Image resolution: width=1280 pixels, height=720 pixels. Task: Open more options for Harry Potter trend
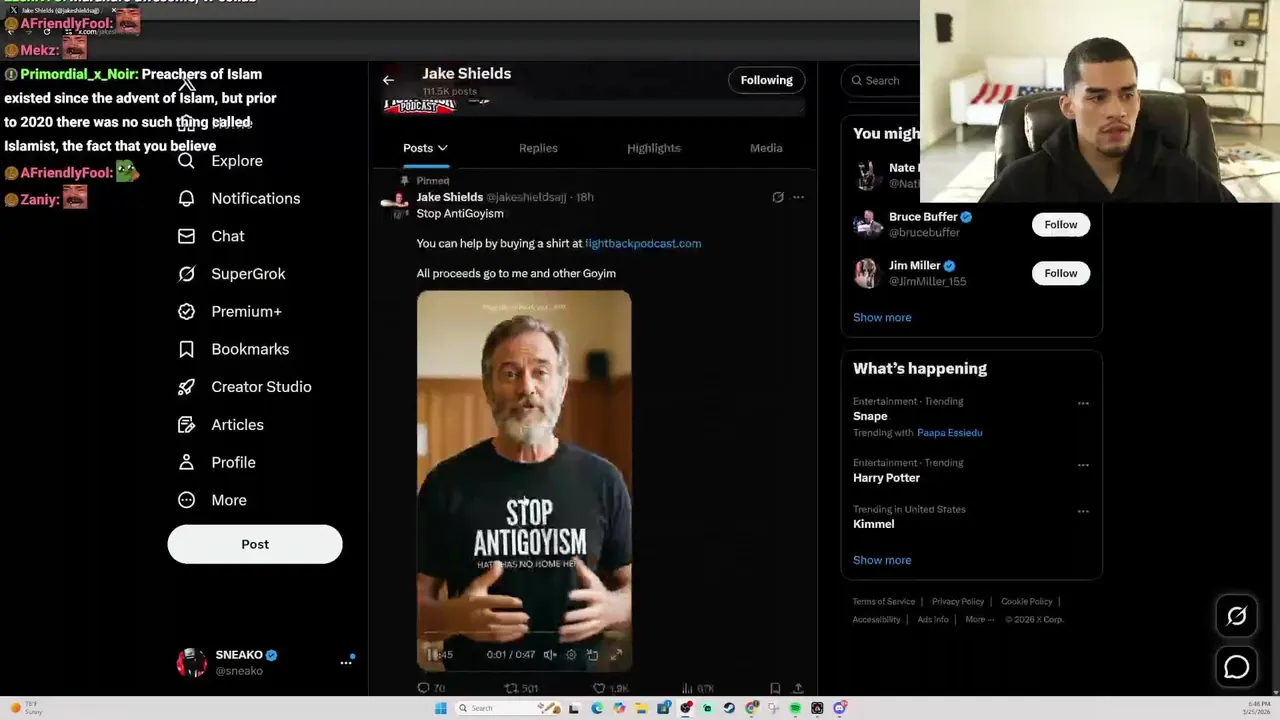[1083, 465]
